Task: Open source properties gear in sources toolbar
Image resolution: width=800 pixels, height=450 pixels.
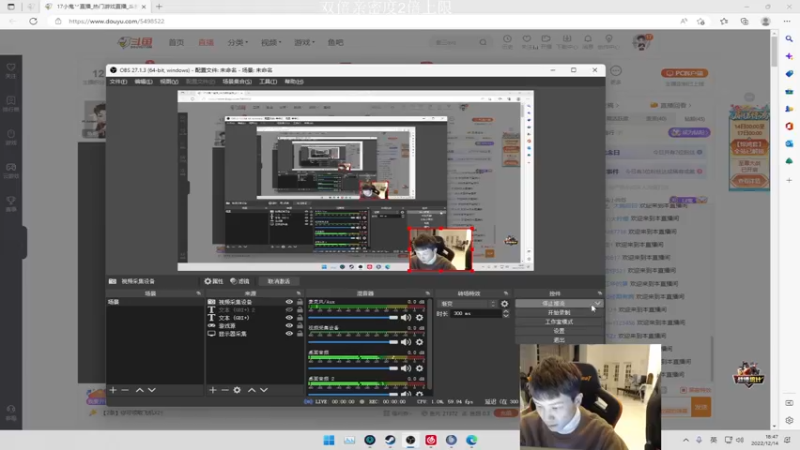Action: click(x=237, y=390)
